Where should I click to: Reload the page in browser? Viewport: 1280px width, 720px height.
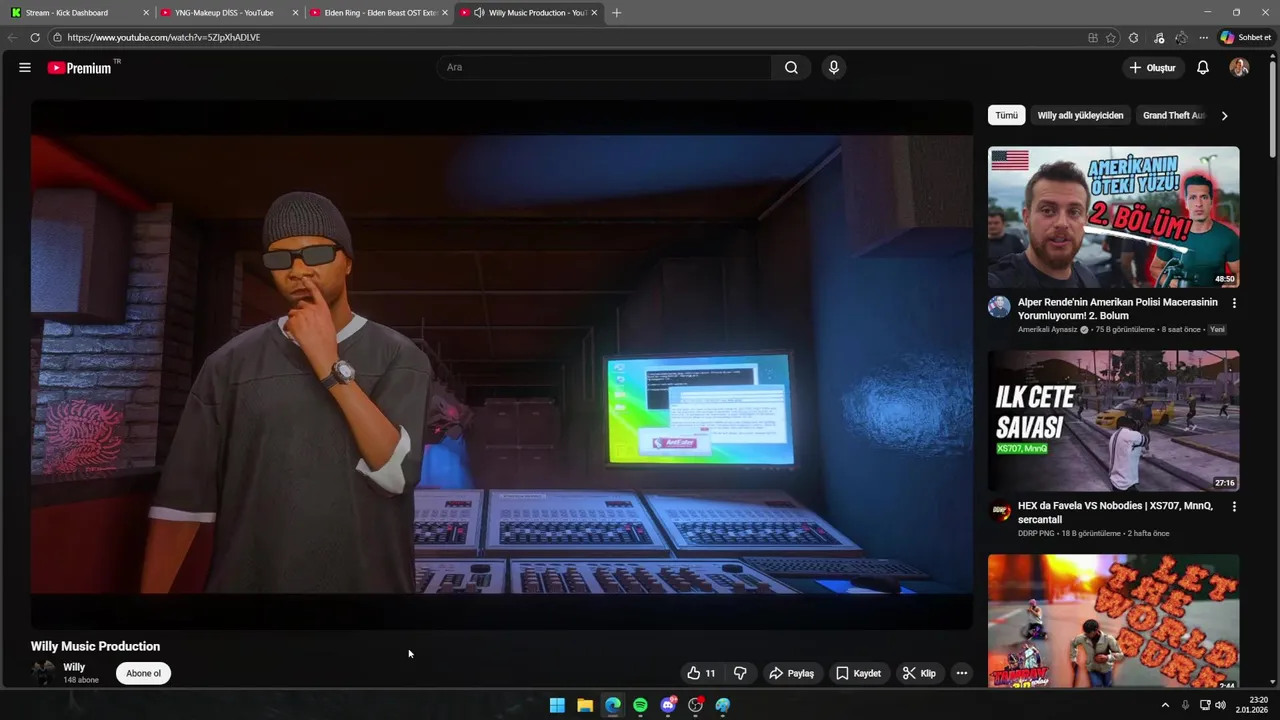[35, 38]
